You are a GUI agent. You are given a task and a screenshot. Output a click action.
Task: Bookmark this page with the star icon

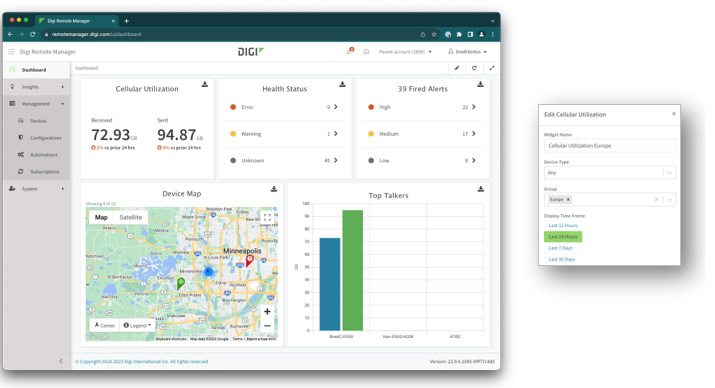pyautogui.click(x=434, y=34)
